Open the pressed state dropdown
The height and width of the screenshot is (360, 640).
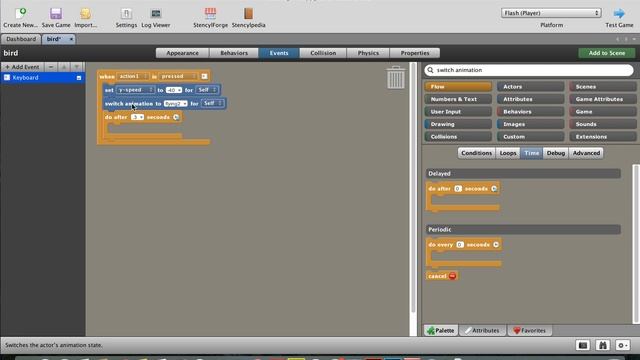pyautogui.click(x=178, y=76)
